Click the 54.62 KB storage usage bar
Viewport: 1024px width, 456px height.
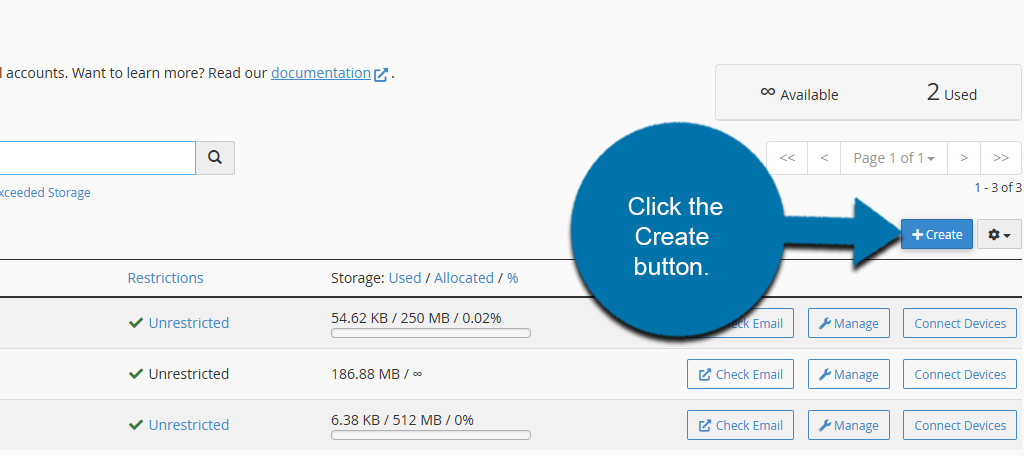(x=431, y=333)
